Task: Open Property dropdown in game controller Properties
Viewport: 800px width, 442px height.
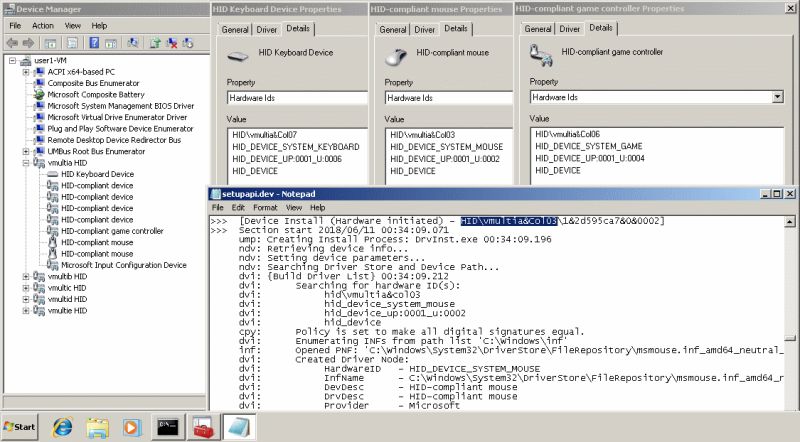Action: coord(777,97)
